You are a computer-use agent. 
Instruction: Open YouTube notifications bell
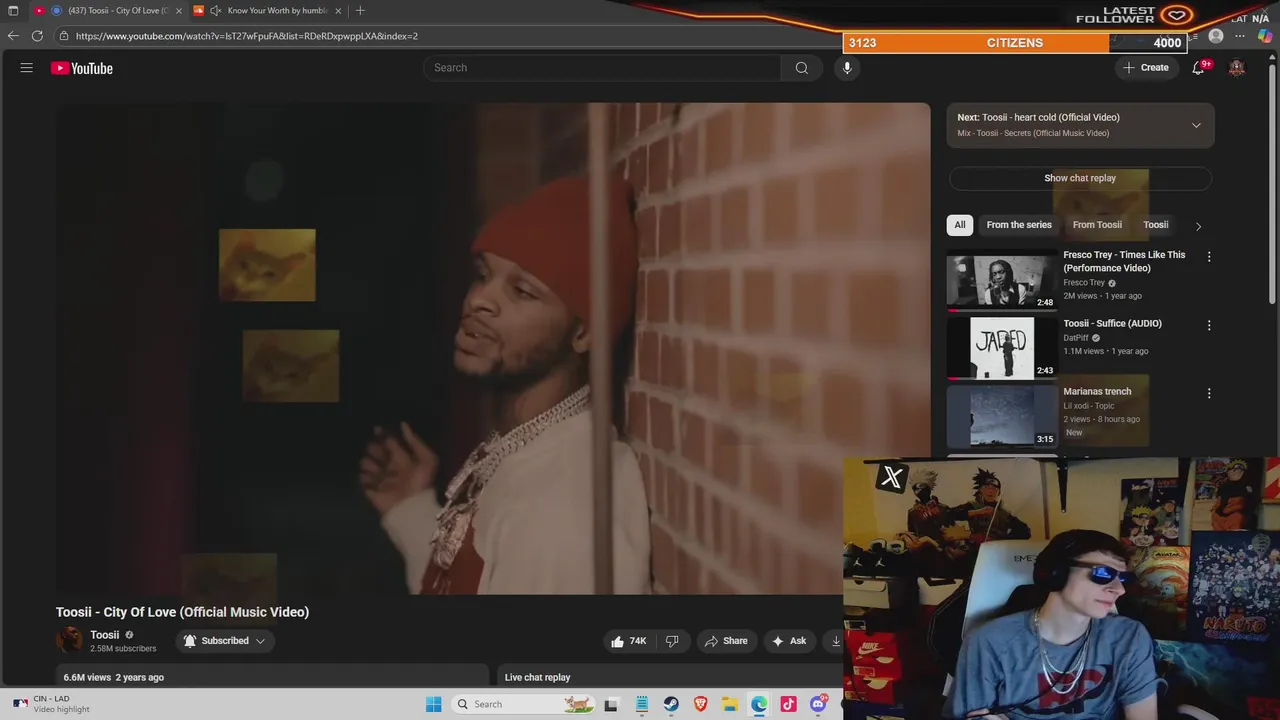1198,68
